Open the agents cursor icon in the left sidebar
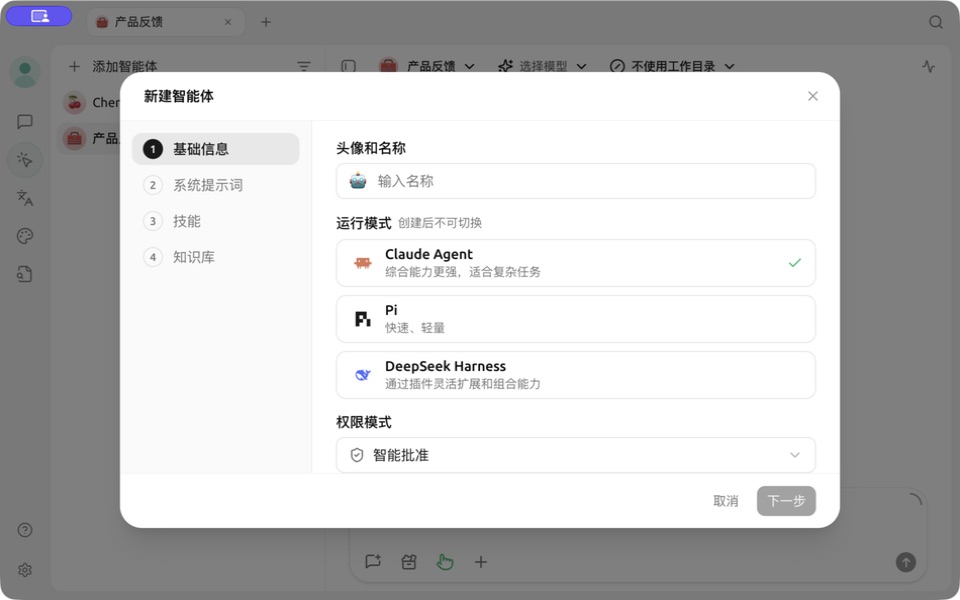The height and width of the screenshot is (600, 960). [25, 160]
